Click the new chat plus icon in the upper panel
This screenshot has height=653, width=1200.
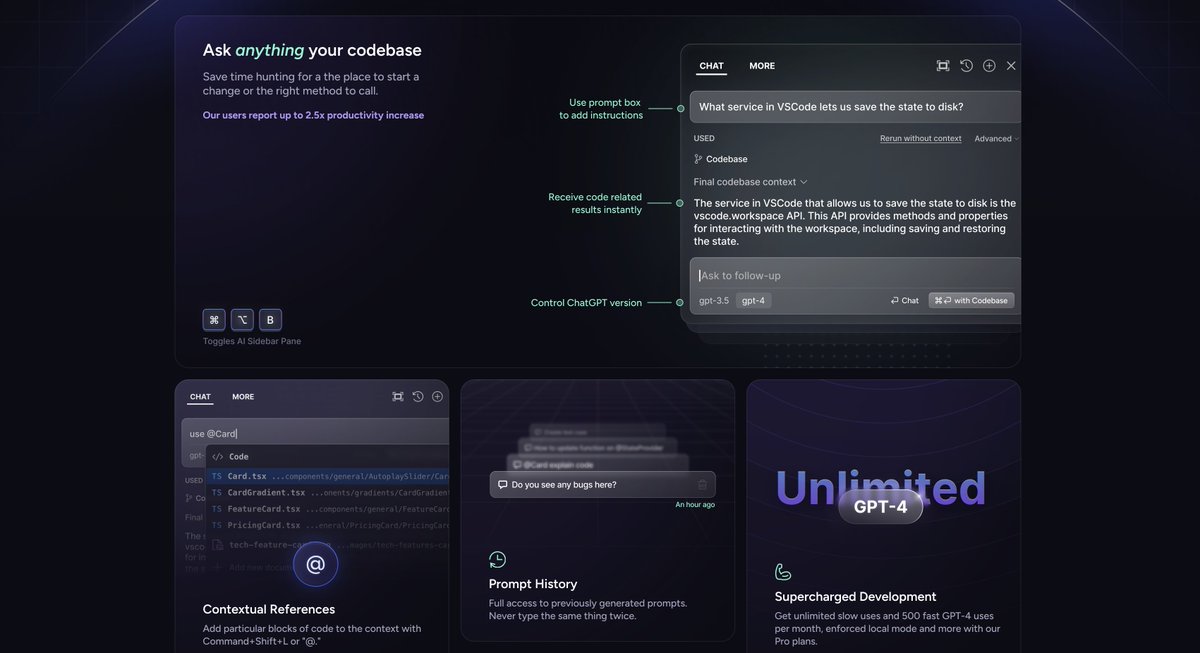(x=989, y=66)
